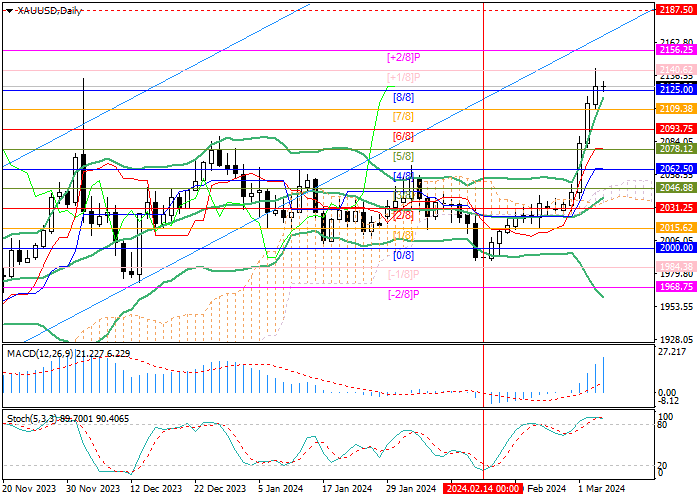Select the XAUUSD,Daily chart title
This screenshot has width=700, height=500.
coord(49,11)
